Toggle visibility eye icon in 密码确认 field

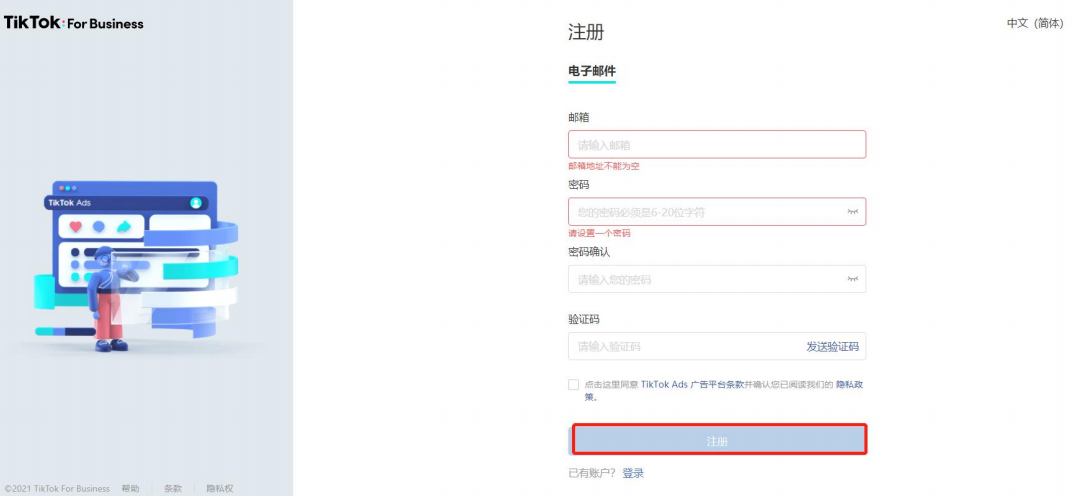point(853,279)
